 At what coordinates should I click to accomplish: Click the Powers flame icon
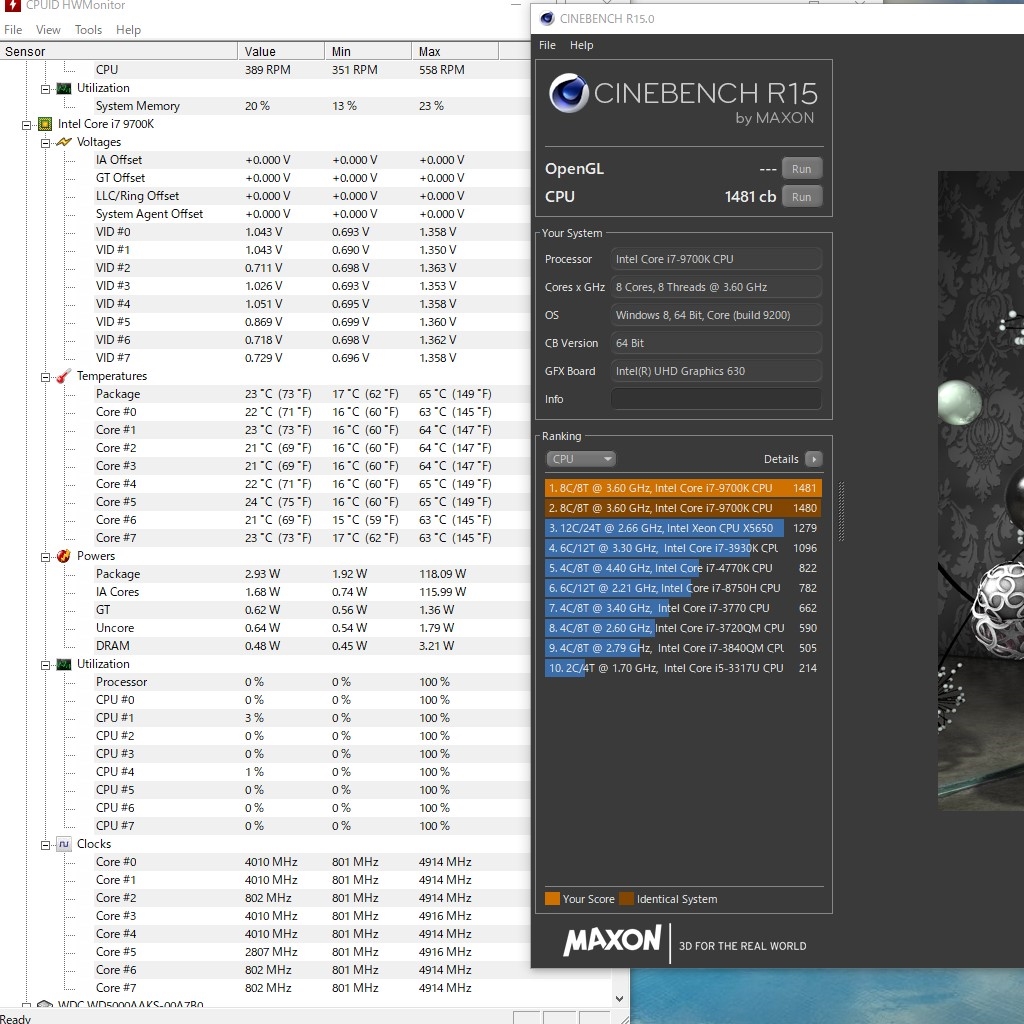(63, 556)
